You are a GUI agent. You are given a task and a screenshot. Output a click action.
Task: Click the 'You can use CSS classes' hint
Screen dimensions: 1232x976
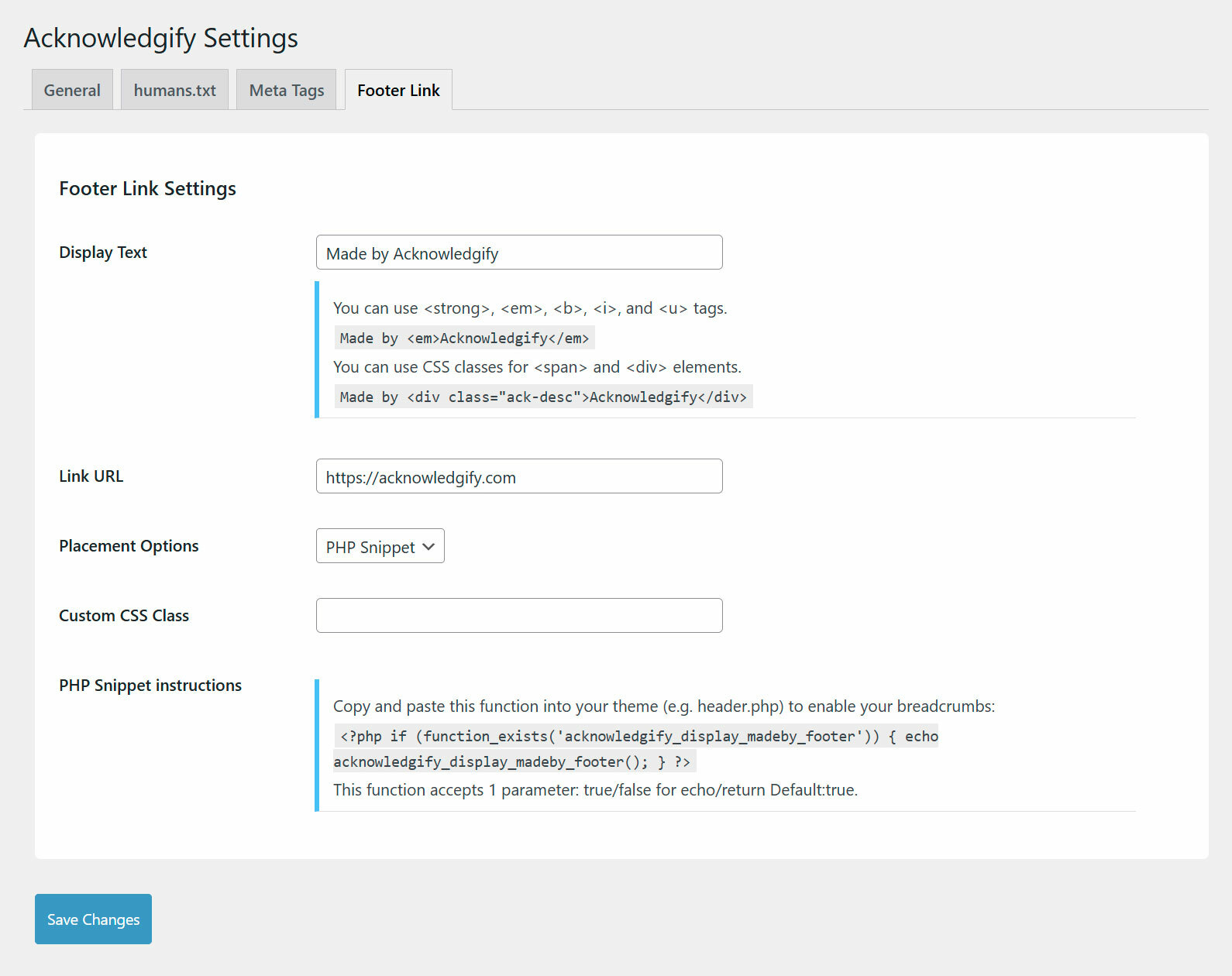point(537,367)
